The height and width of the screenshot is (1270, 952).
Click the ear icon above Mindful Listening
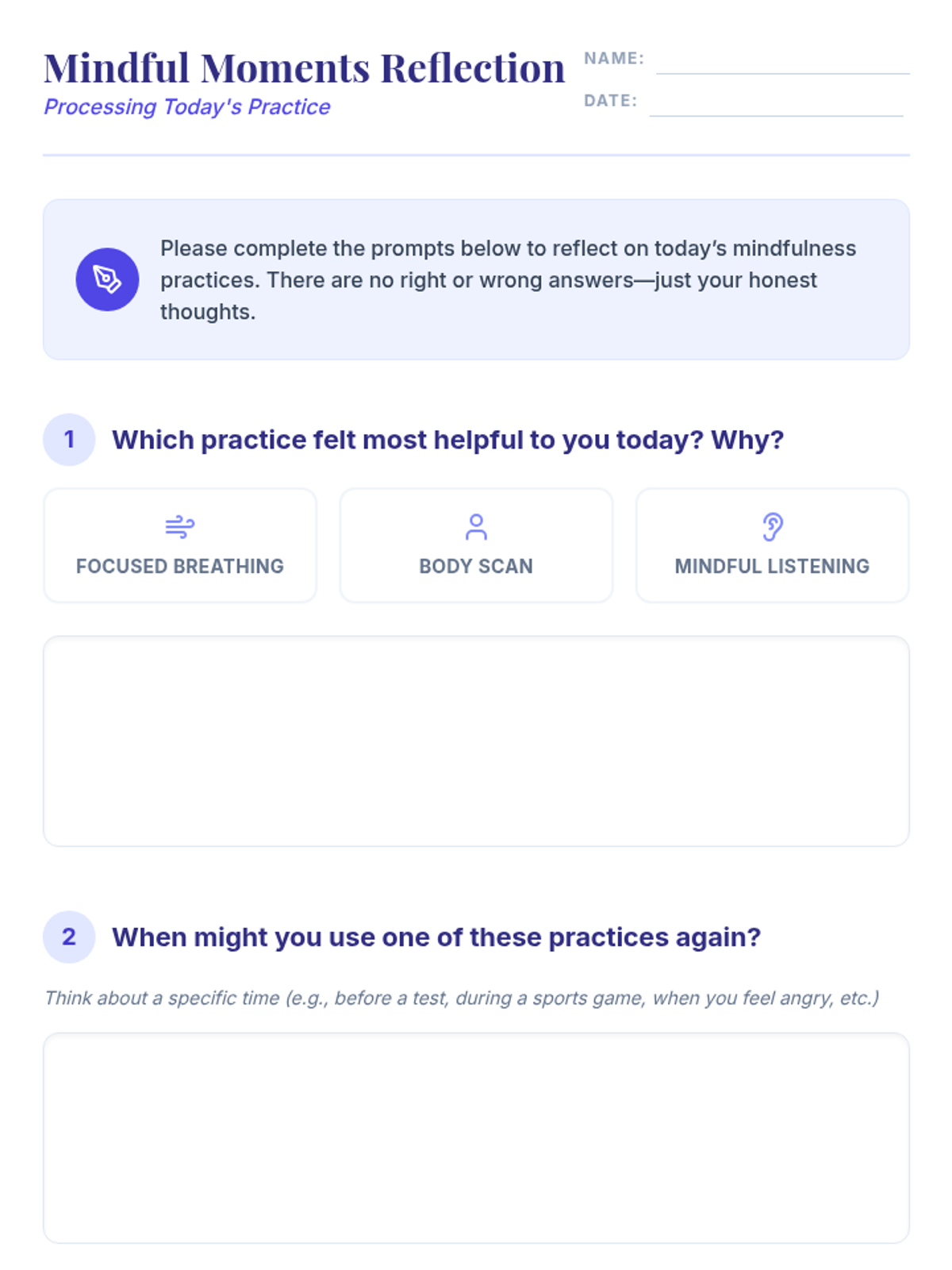772,526
